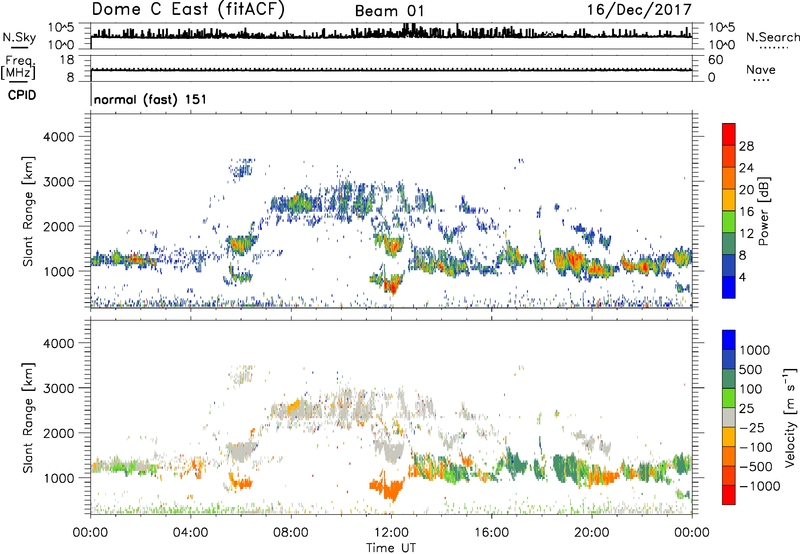
Task: Click the 'Freq. [MHz]' axis label
Action: click(19, 68)
